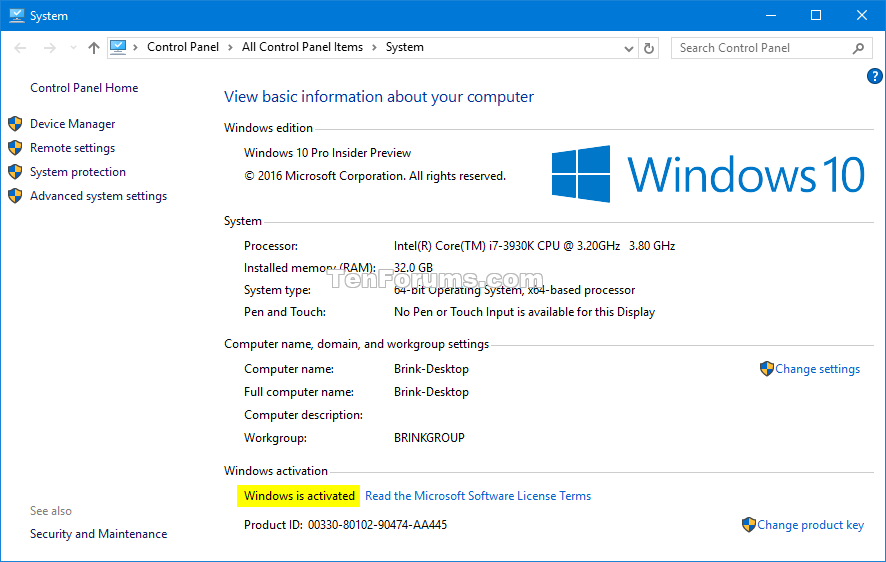Viewport: 886px width, 562px height.
Task: Maximize the System window
Action: coord(816,16)
